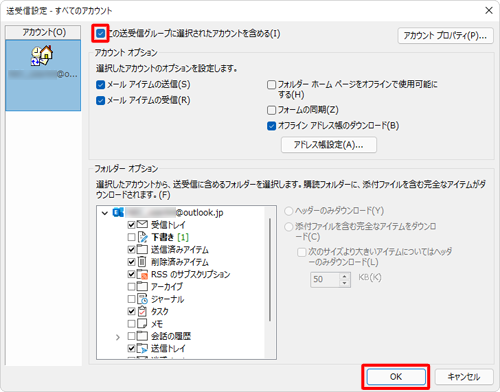Image resolution: width=500 pixels, height=392 pixels.
Task: Click the 送信トレイ outbox icon
Action: tap(142, 348)
